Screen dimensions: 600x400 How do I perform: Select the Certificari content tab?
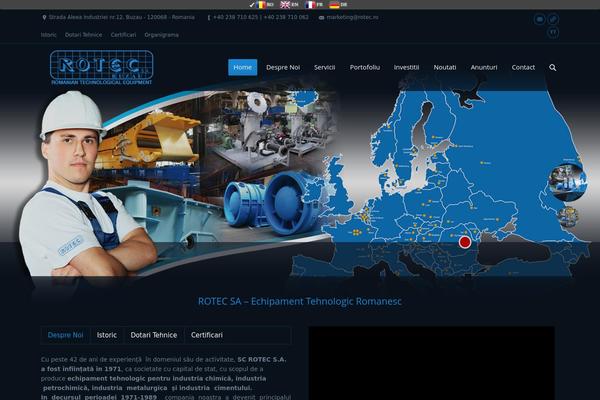coord(207,335)
